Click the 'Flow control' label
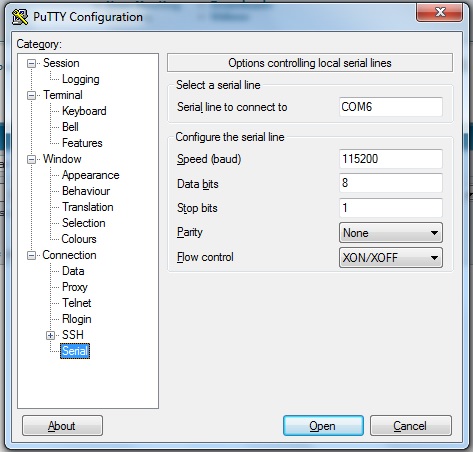 205,257
